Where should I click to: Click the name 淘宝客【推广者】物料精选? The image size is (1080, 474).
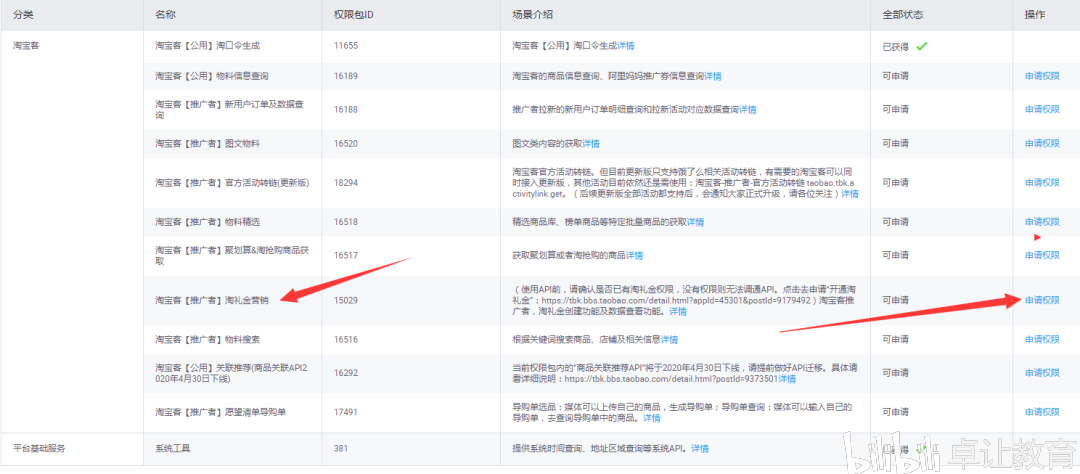(207, 222)
